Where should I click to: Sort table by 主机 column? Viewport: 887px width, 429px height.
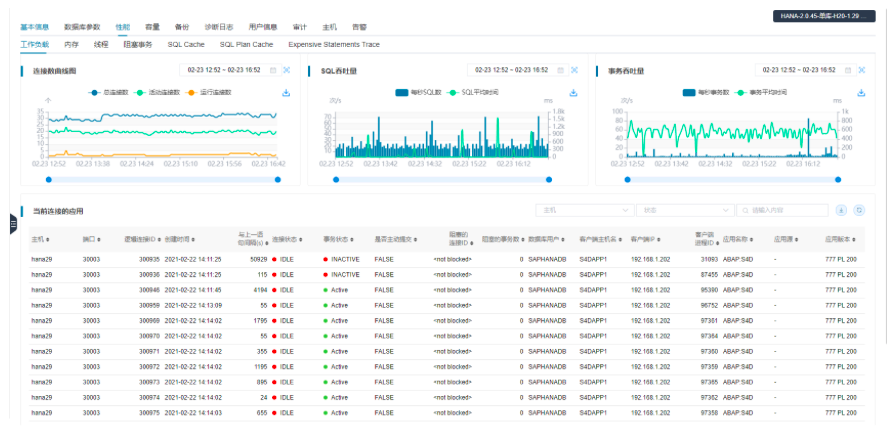point(48,240)
